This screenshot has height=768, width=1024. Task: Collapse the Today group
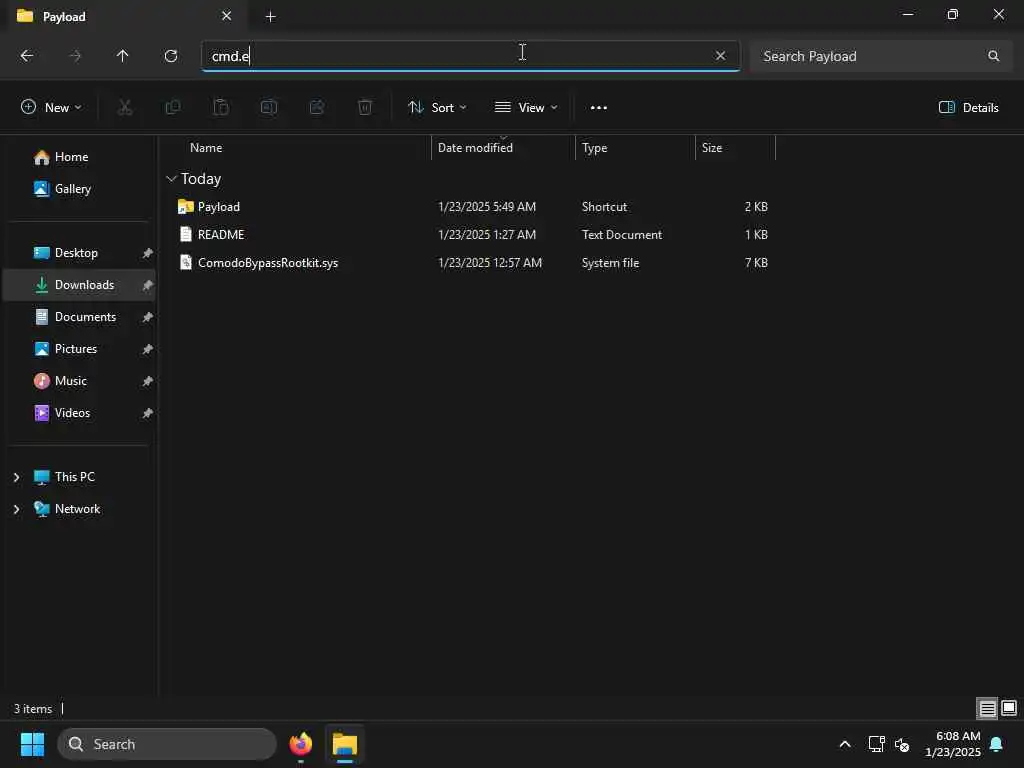(x=172, y=178)
